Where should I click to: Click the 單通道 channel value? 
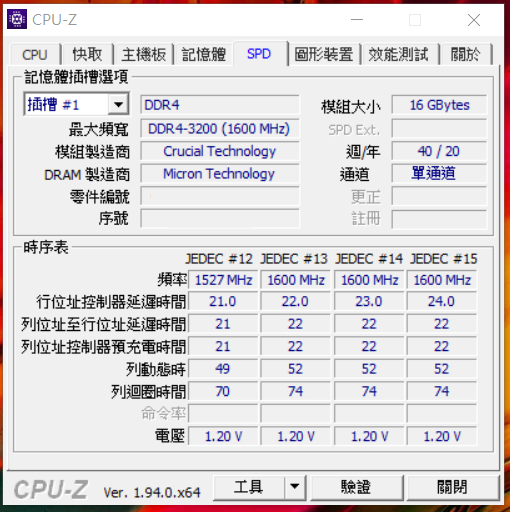coord(439,174)
